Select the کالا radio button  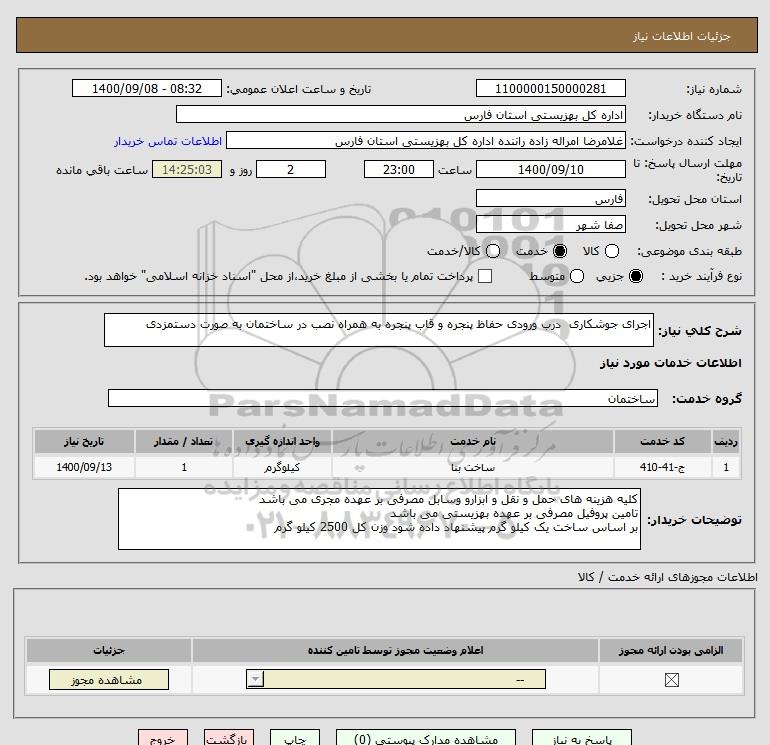coord(611,251)
